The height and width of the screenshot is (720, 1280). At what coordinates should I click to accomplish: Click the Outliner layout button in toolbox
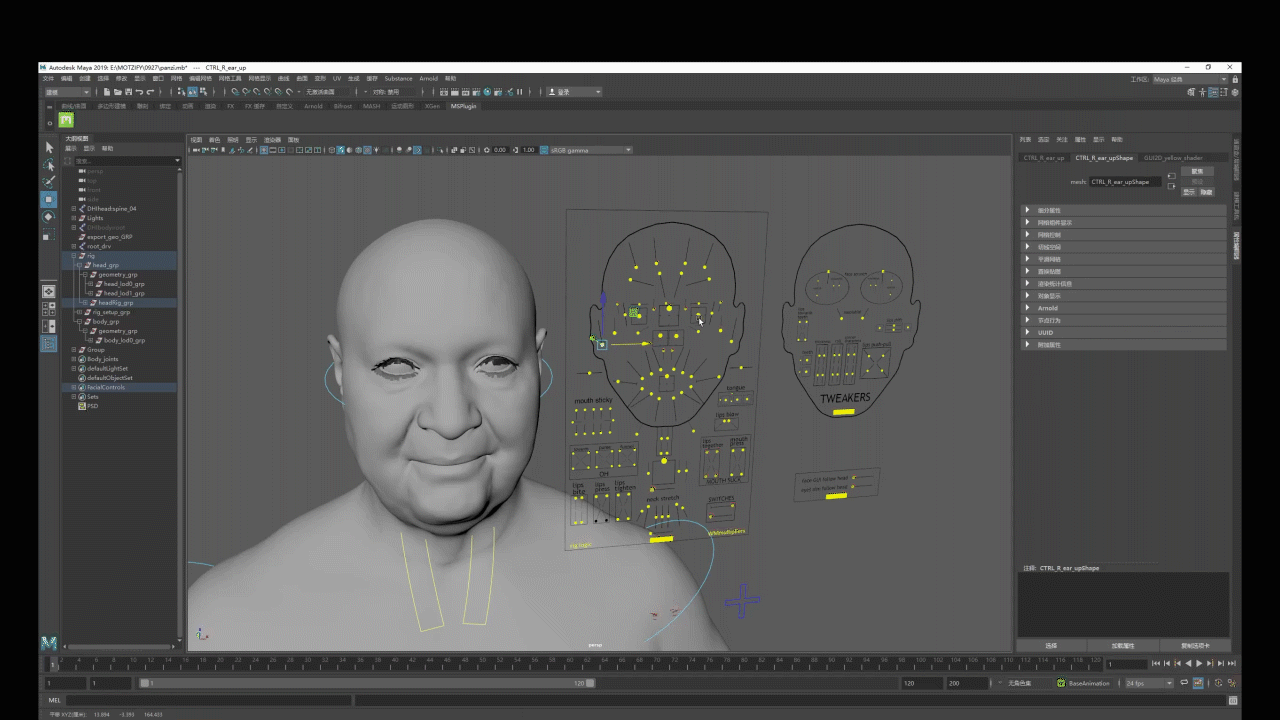coord(48,343)
